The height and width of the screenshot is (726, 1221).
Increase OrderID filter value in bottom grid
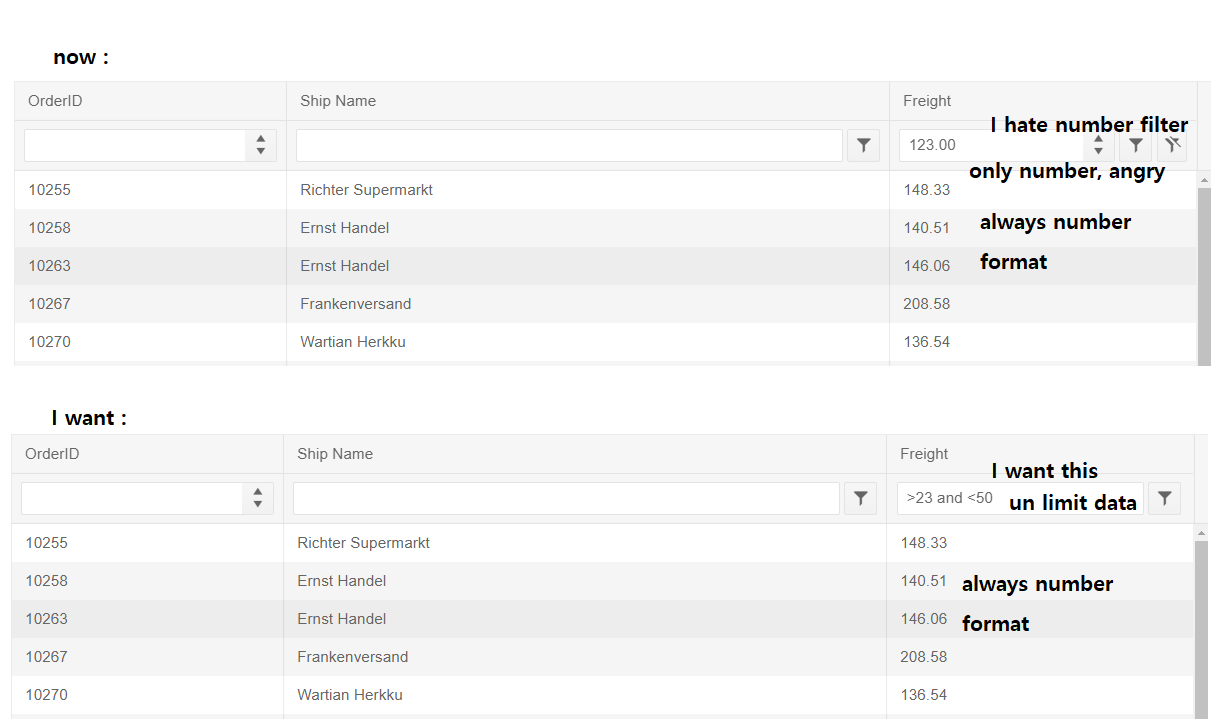tap(257, 492)
